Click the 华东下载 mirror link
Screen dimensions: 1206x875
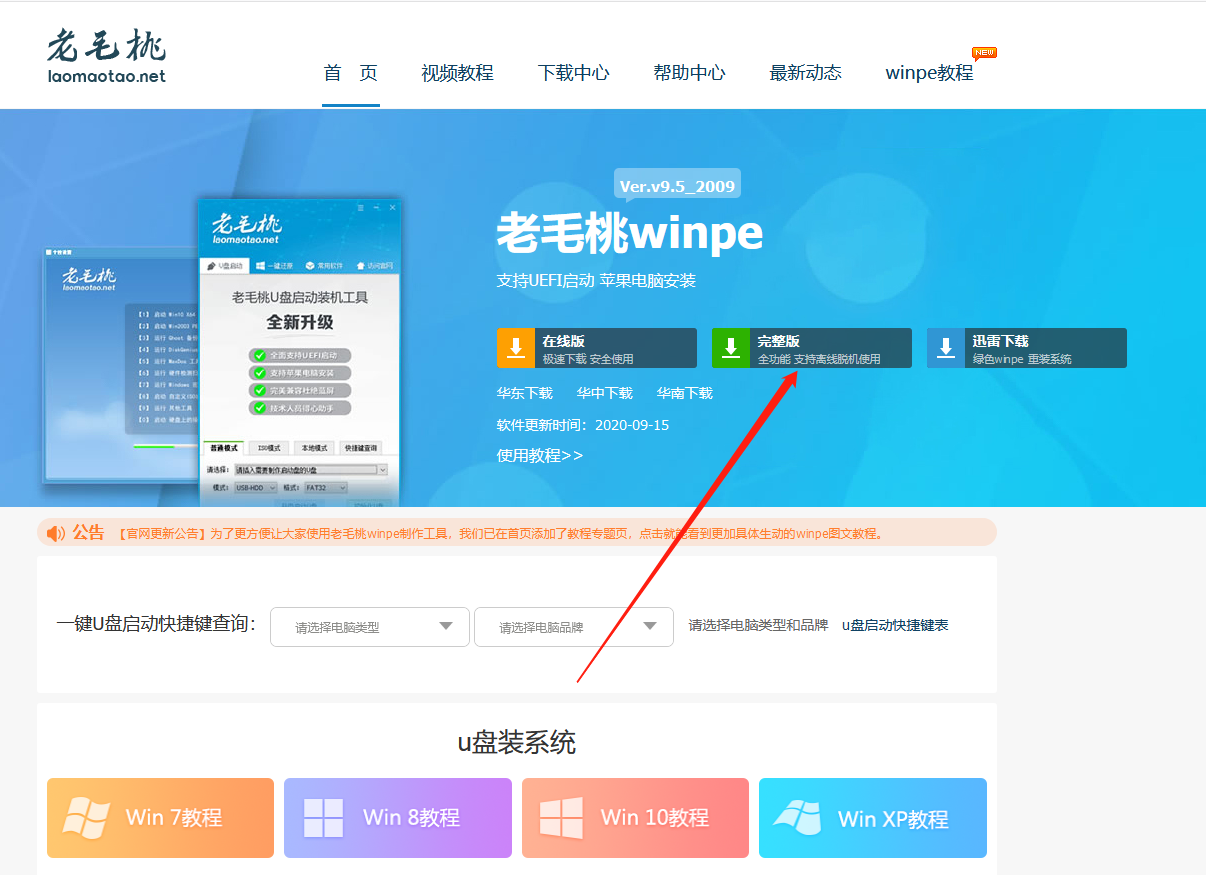pyautogui.click(x=525, y=394)
